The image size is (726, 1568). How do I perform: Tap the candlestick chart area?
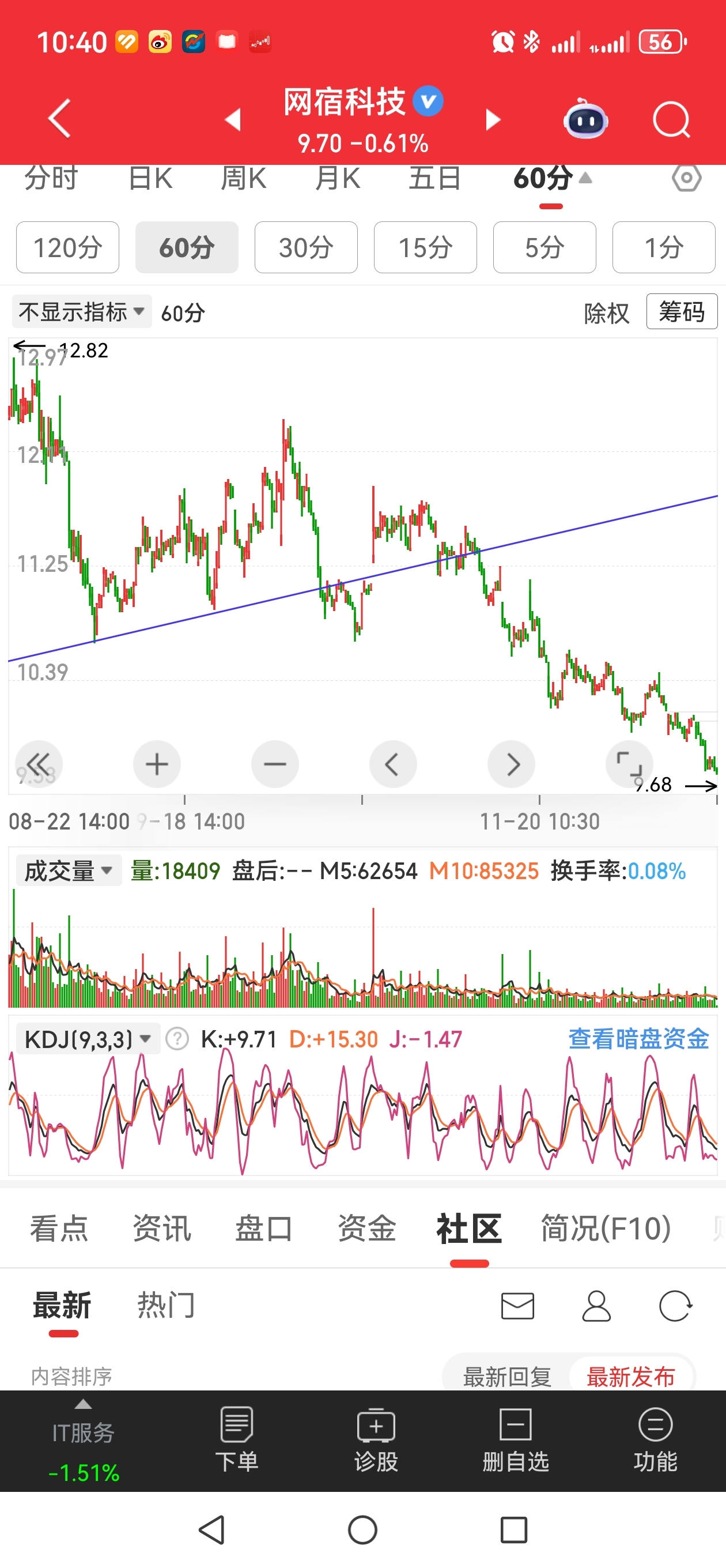[362, 566]
